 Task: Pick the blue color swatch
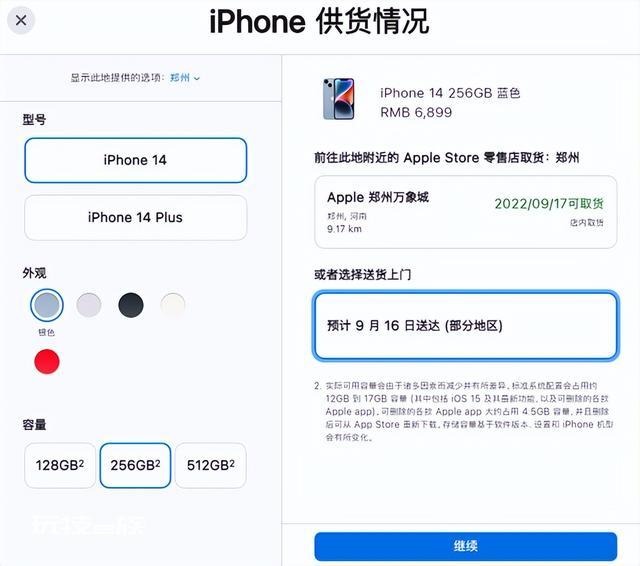tap(47, 305)
